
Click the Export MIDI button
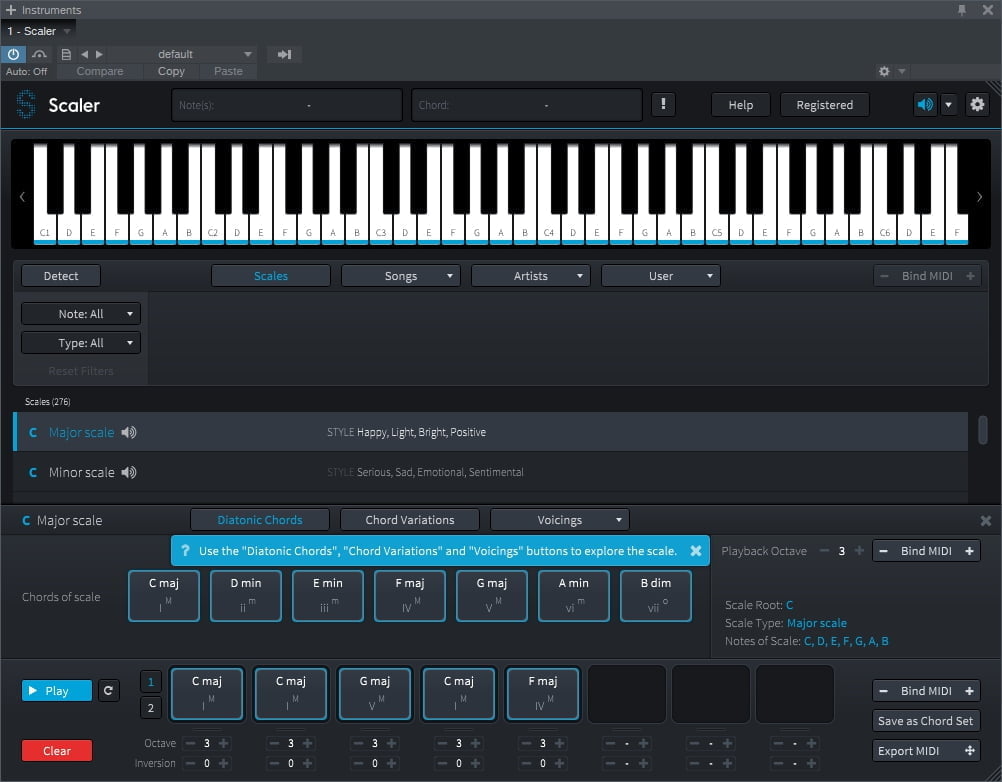click(x=925, y=751)
